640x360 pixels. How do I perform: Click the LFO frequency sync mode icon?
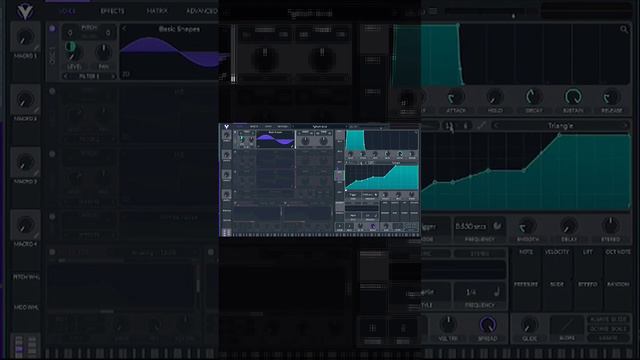tap(498, 226)
